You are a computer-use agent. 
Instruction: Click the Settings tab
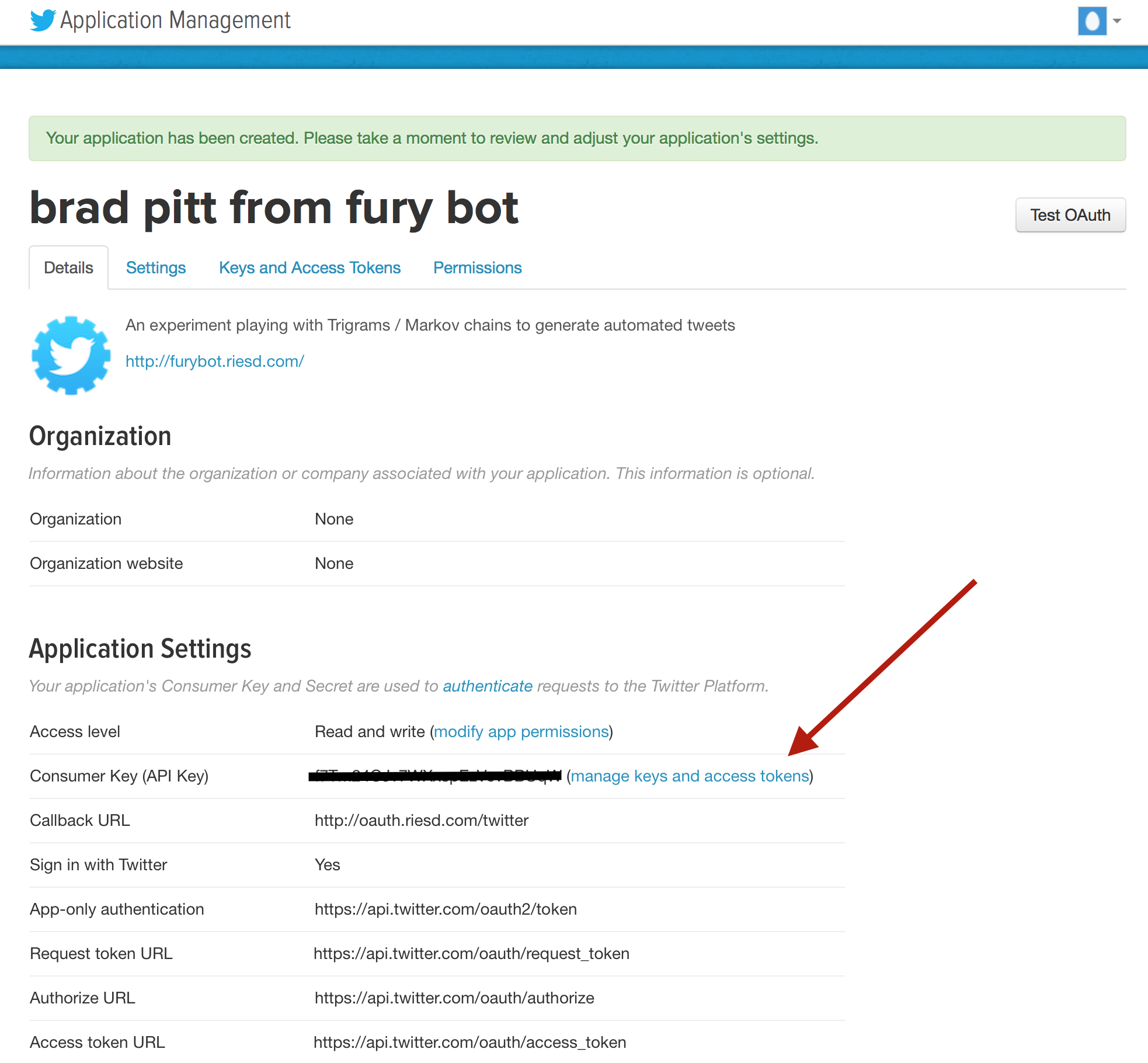coord(155,267)
